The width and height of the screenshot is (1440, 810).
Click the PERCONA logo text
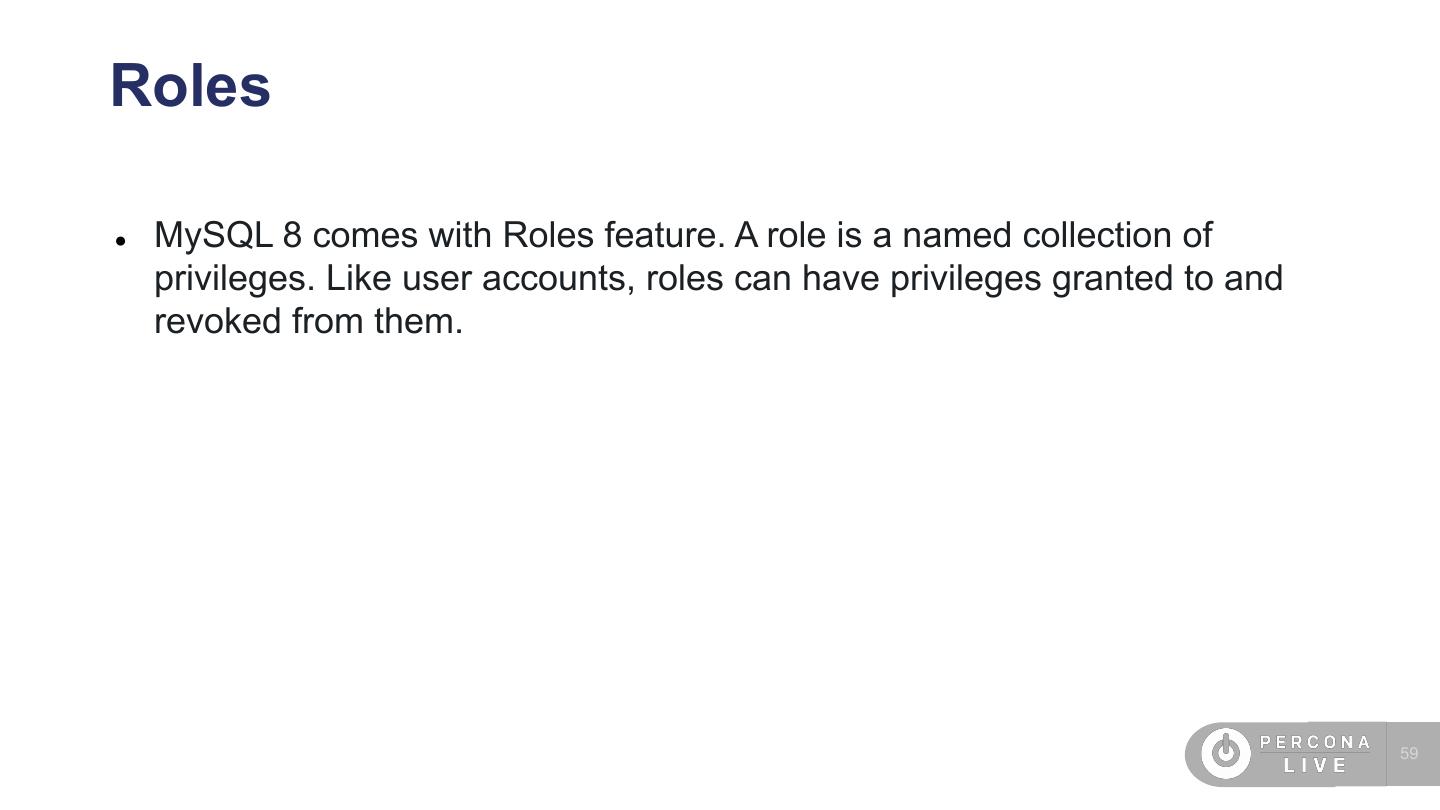pyautogui.click(x=1315, y=742)
